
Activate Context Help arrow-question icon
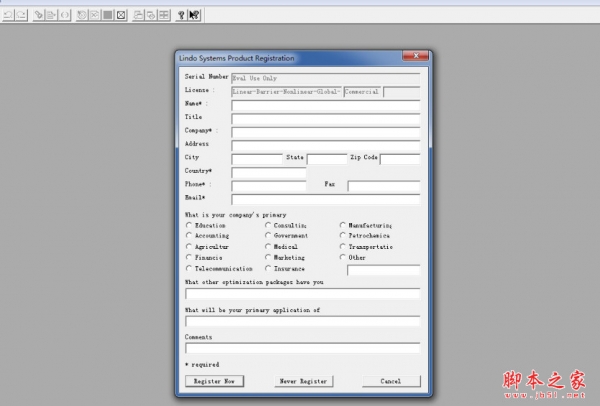coord(194,15)
